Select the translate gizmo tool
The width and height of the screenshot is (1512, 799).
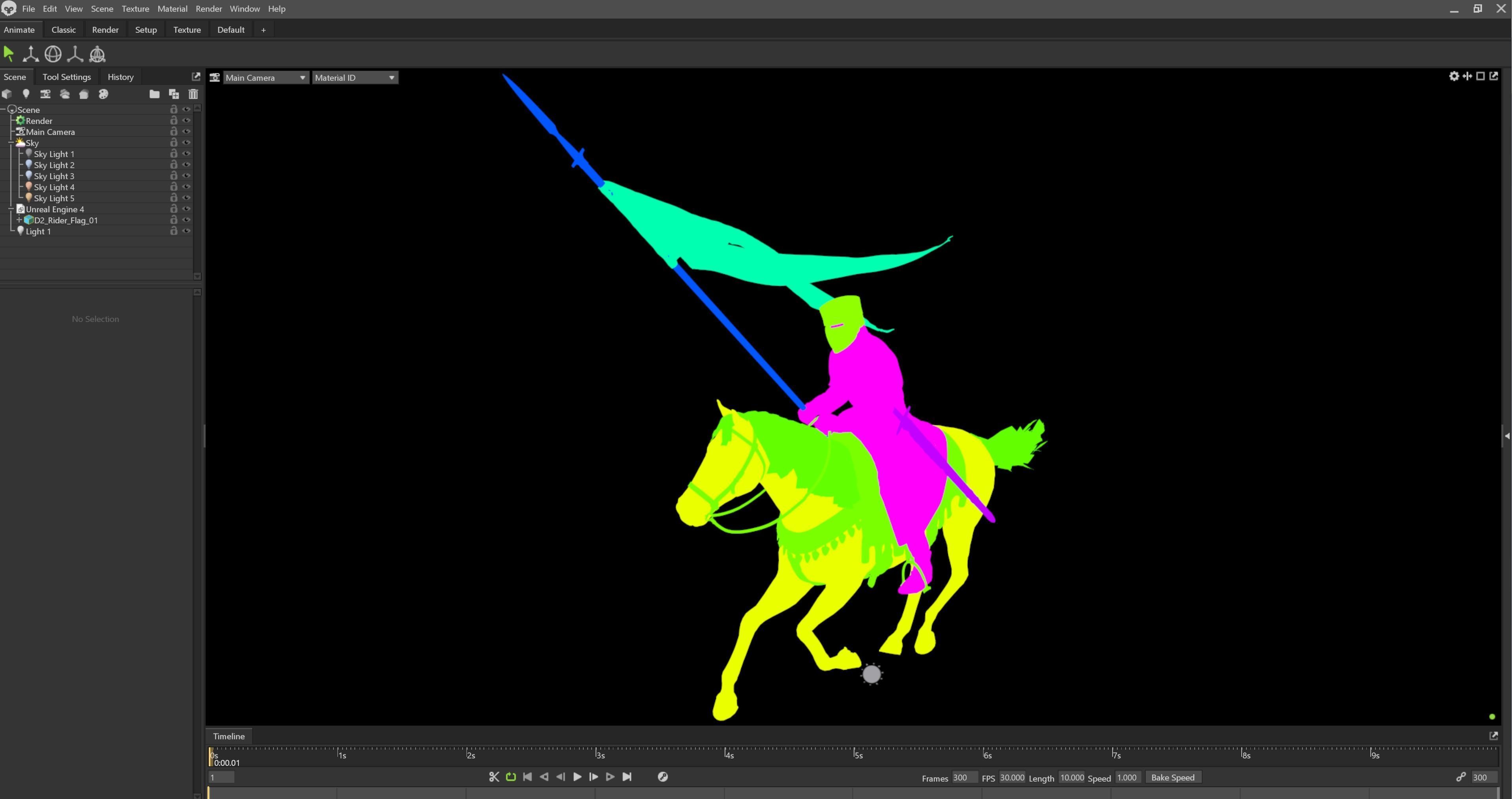(30, 54)
